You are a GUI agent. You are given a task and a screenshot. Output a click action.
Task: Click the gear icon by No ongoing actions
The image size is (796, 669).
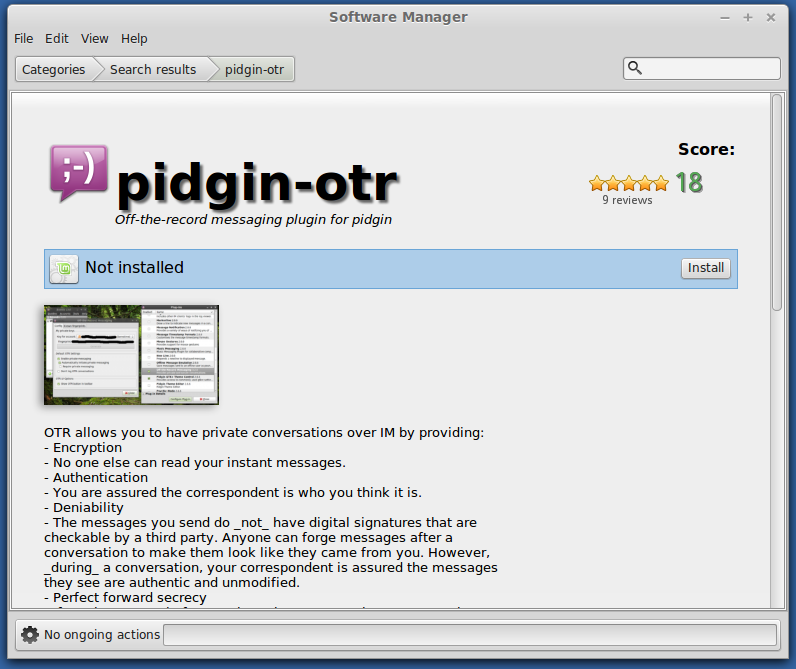(30, 634)
